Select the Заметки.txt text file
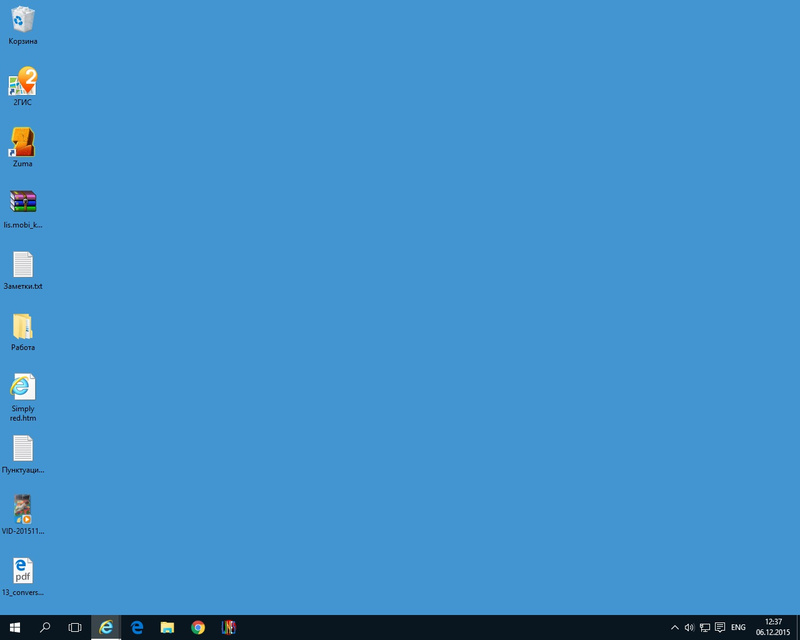Viewport: 800px width, 640px height. [23, 270]
